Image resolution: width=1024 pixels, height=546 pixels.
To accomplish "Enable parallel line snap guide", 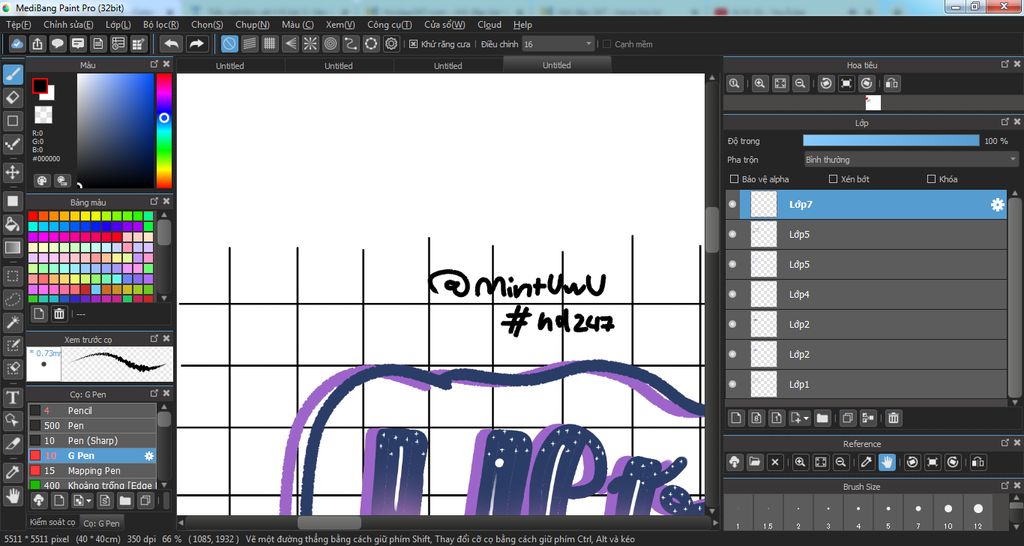I will [x=249, y=44].
